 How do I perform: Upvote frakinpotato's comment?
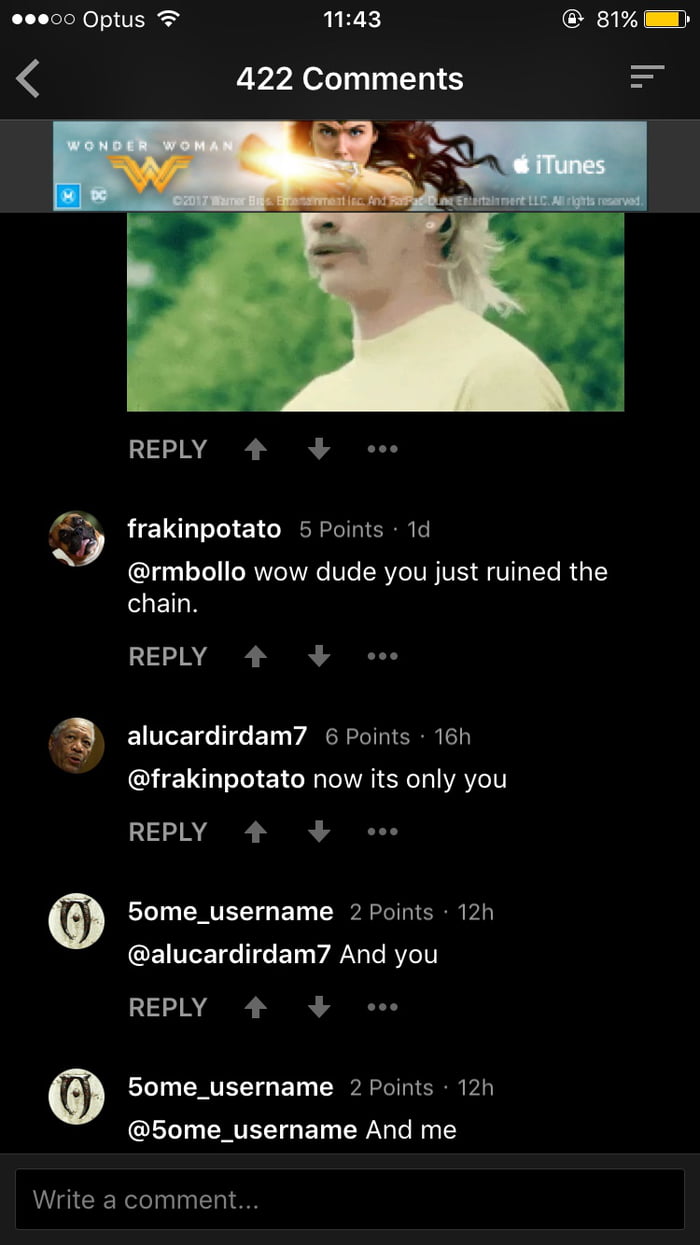(x=255, y=656)
